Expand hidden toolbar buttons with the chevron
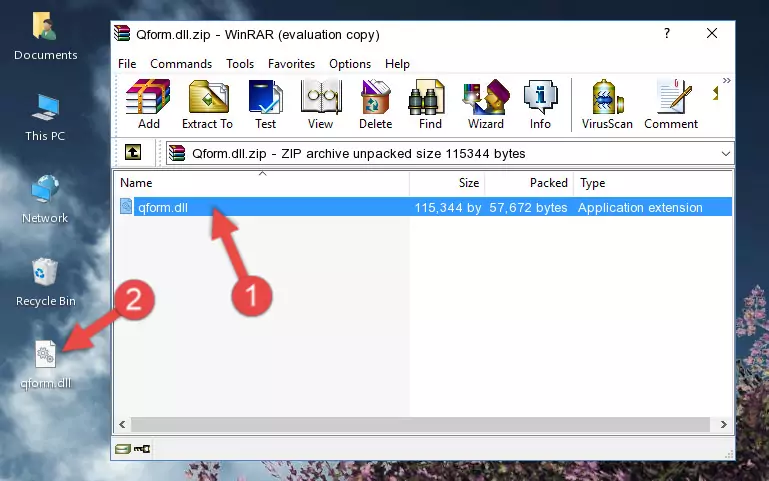The image size is (769, 481). pos(726,80)
